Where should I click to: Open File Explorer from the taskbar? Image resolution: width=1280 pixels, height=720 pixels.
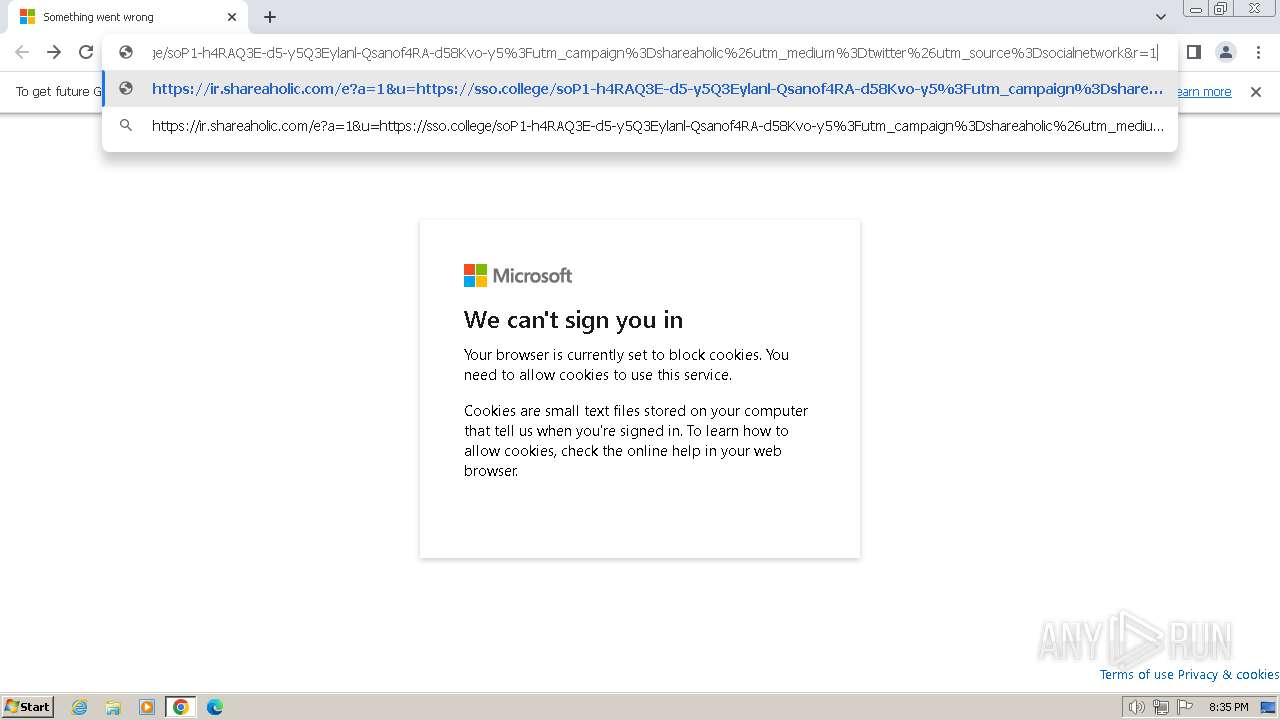click(x=113, y=707)
